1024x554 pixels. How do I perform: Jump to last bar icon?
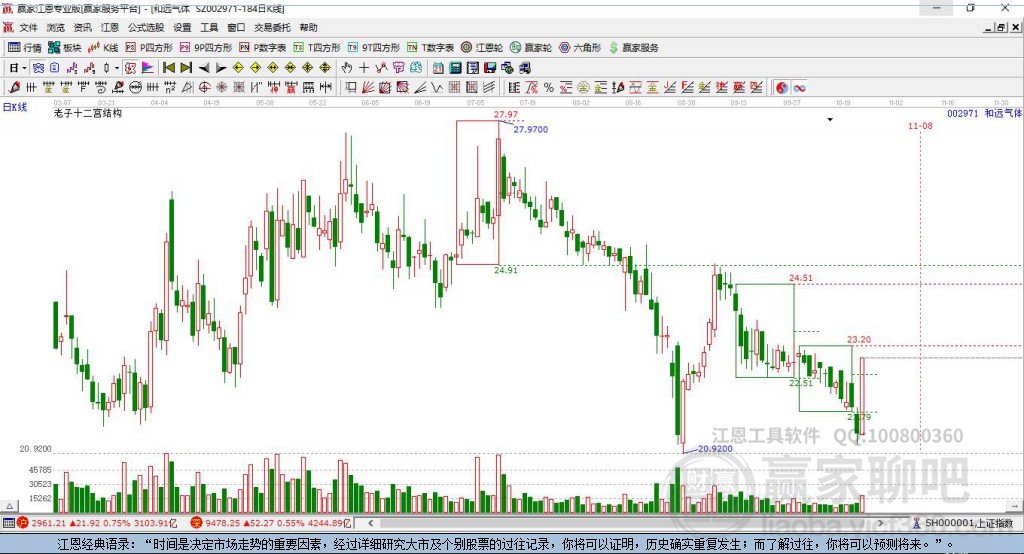point(186,68)
